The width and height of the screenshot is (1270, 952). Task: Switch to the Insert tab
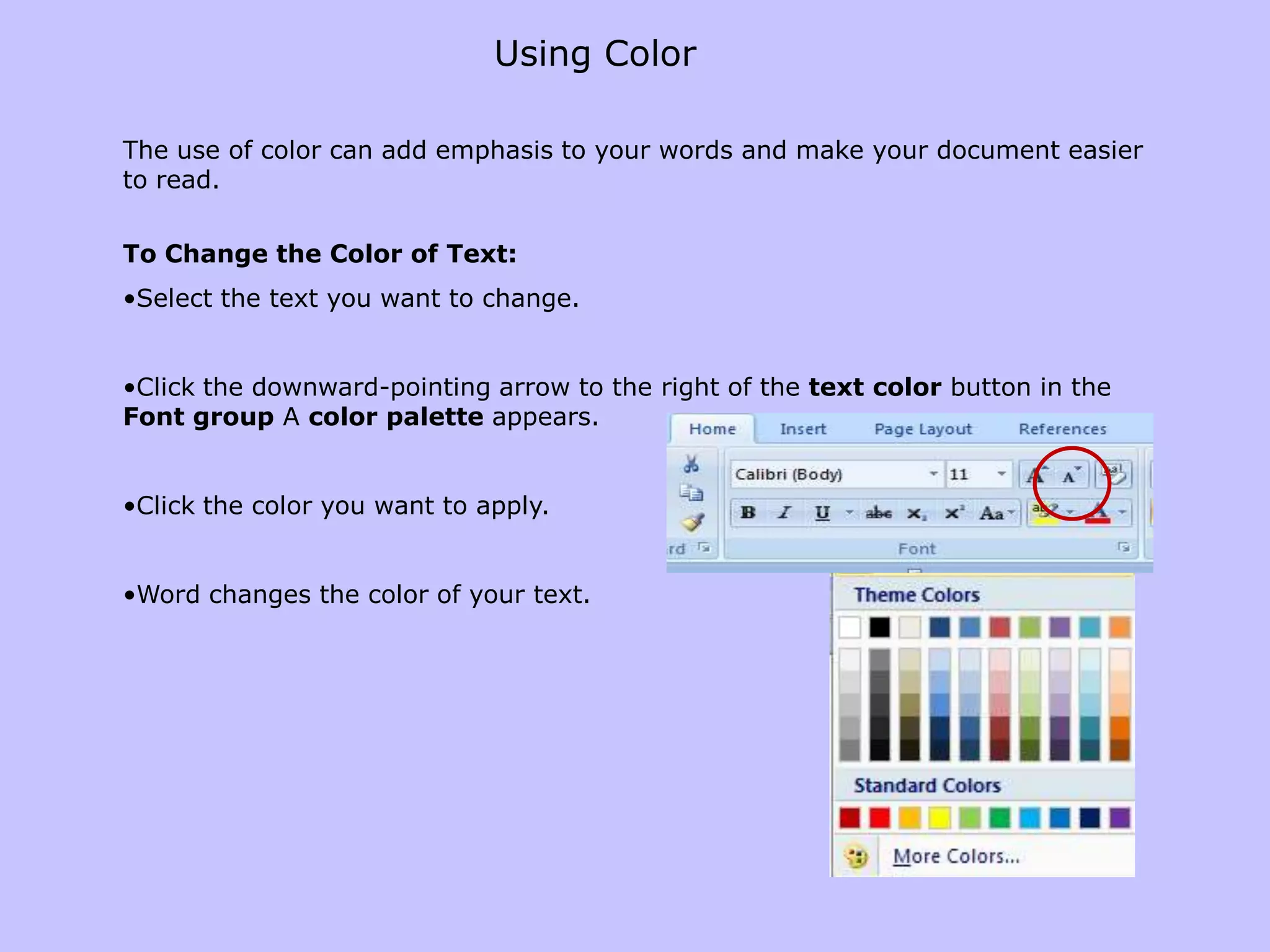coord(803,429)
